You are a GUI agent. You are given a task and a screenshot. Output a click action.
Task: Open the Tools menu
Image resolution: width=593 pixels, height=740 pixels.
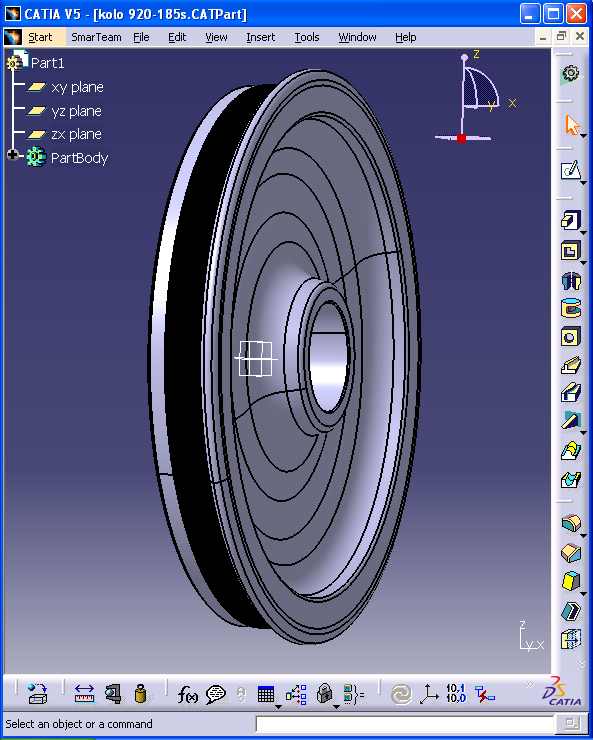coord(307,37)
